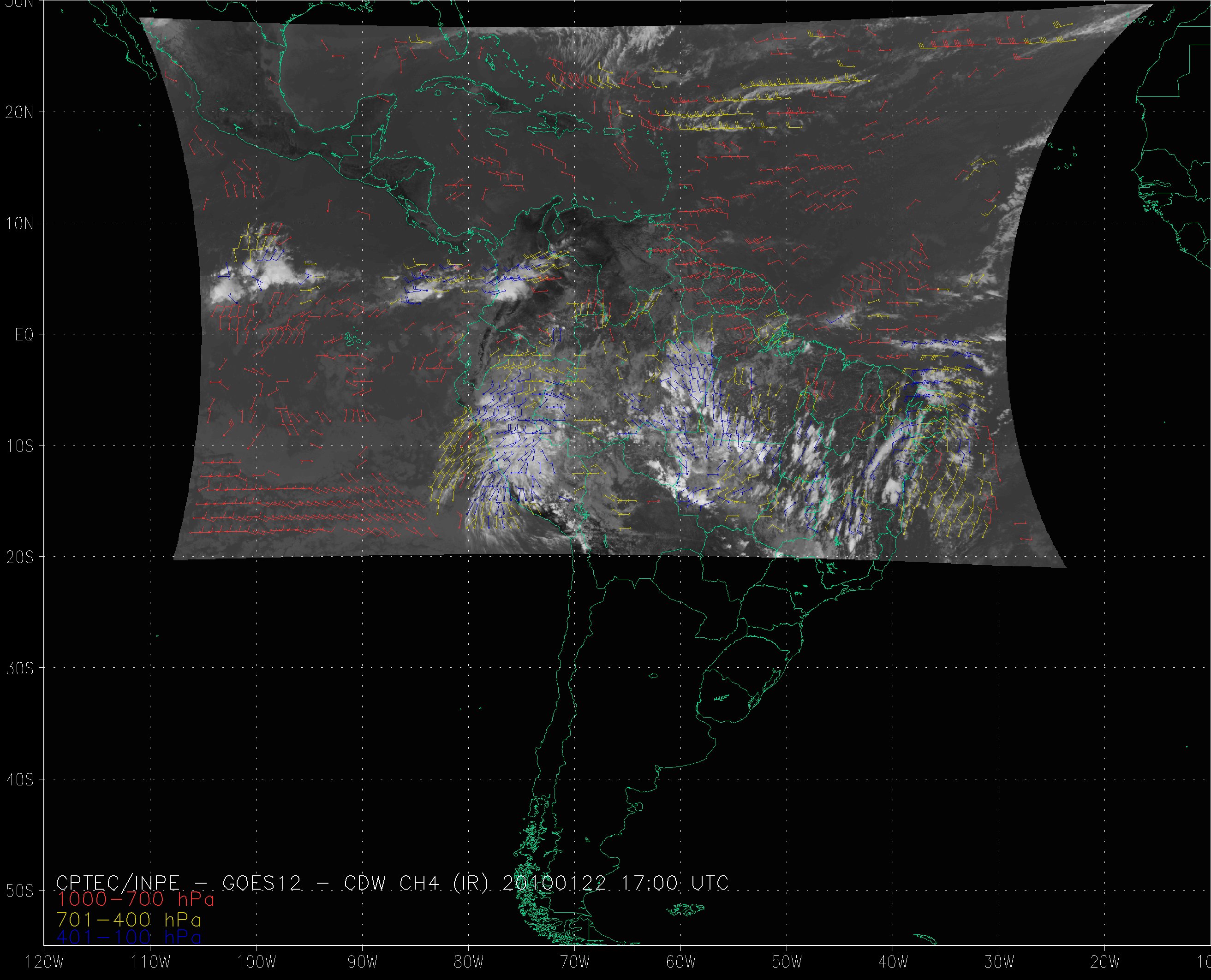This screenshot has height=980, width=1211.
Task: Click the 50S latitude axis label
Action: pyautogui.click(x=19, y=891)
